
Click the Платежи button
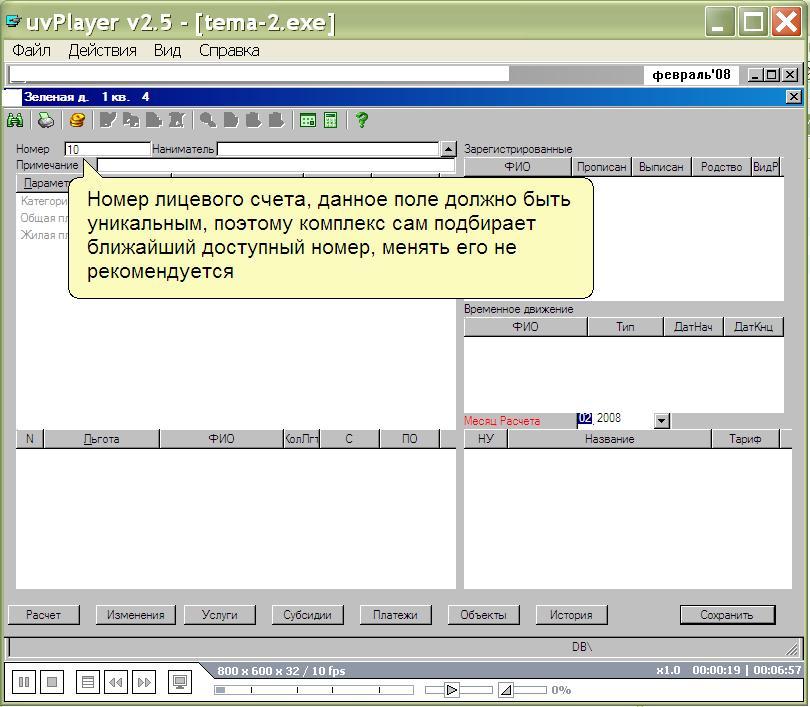click(x=395, y=615)
